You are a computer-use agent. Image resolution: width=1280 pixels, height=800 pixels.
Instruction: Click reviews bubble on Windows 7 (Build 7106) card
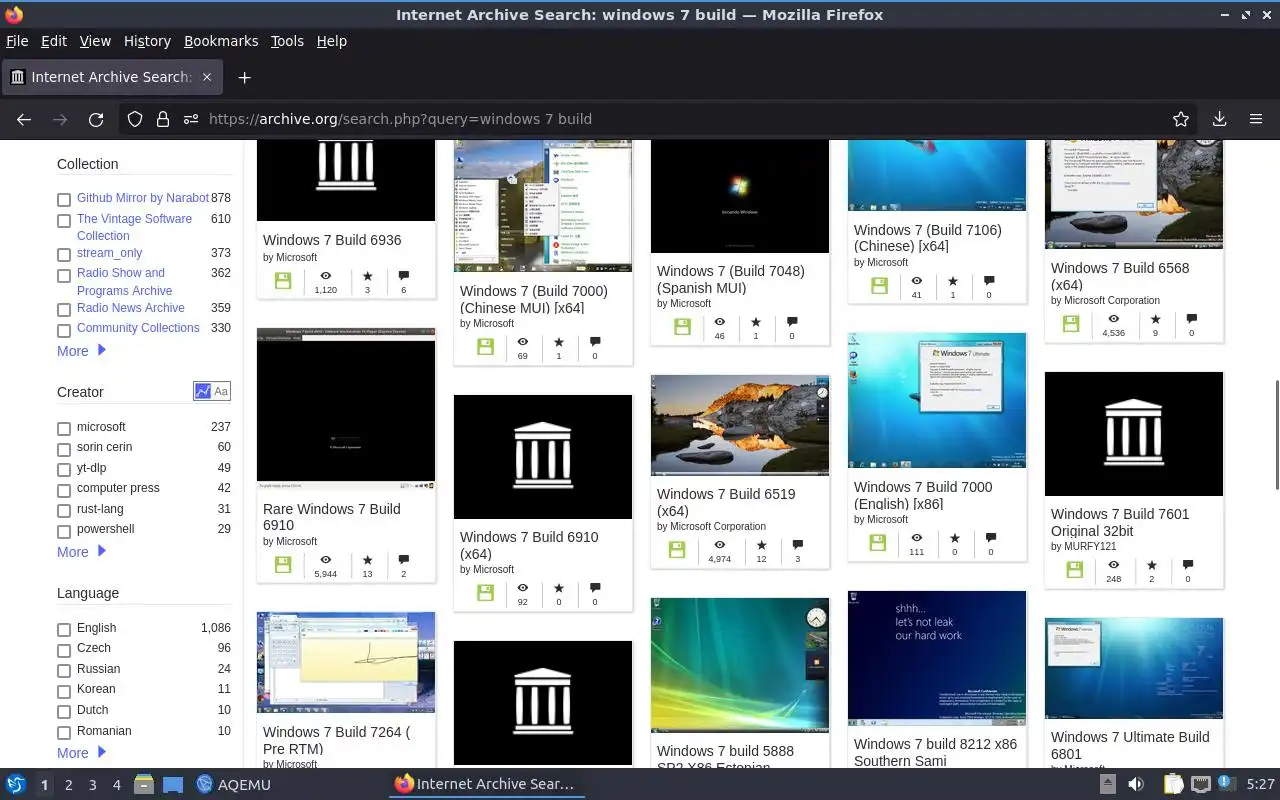point(989,281)
